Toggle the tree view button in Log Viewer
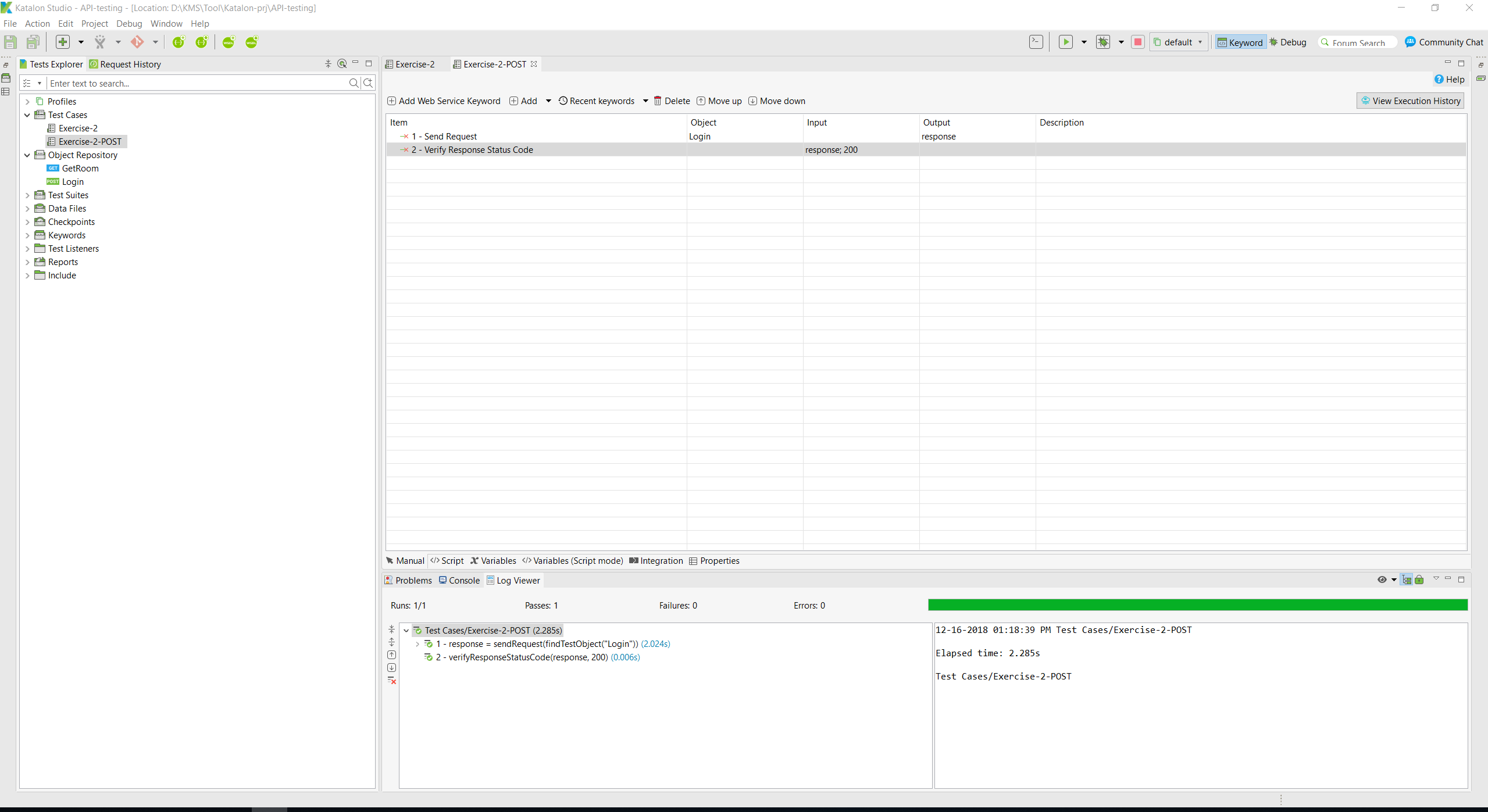This screenshot has width=1488, height=812. [1406, 580]
